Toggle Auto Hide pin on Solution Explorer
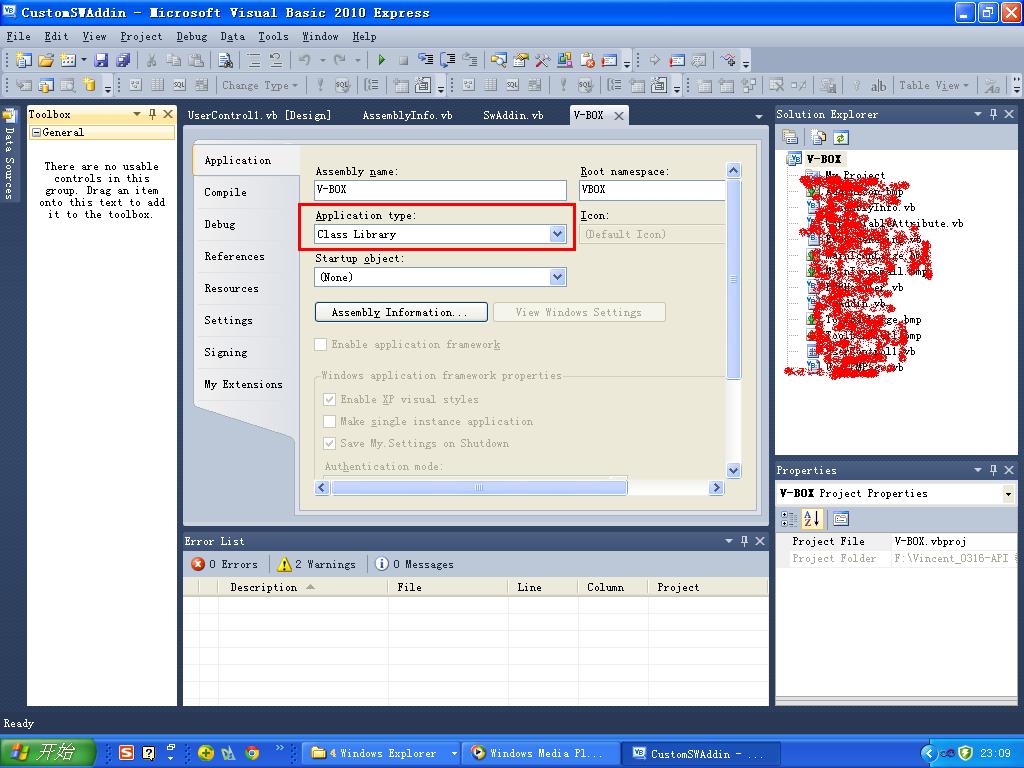The height and width of the screenshot is (768, 1024). (x=993, y=114)
